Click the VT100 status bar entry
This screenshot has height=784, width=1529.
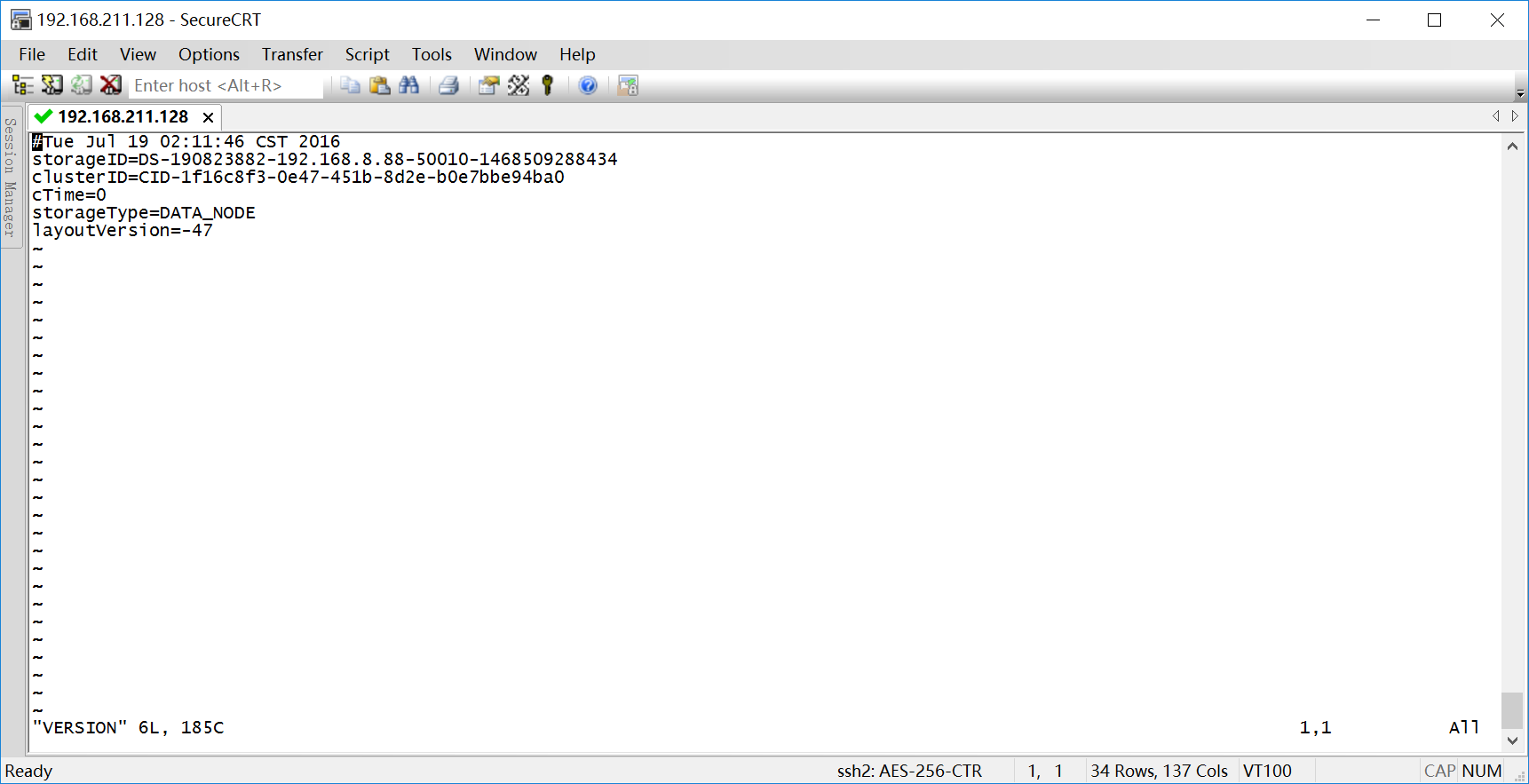1267,771
